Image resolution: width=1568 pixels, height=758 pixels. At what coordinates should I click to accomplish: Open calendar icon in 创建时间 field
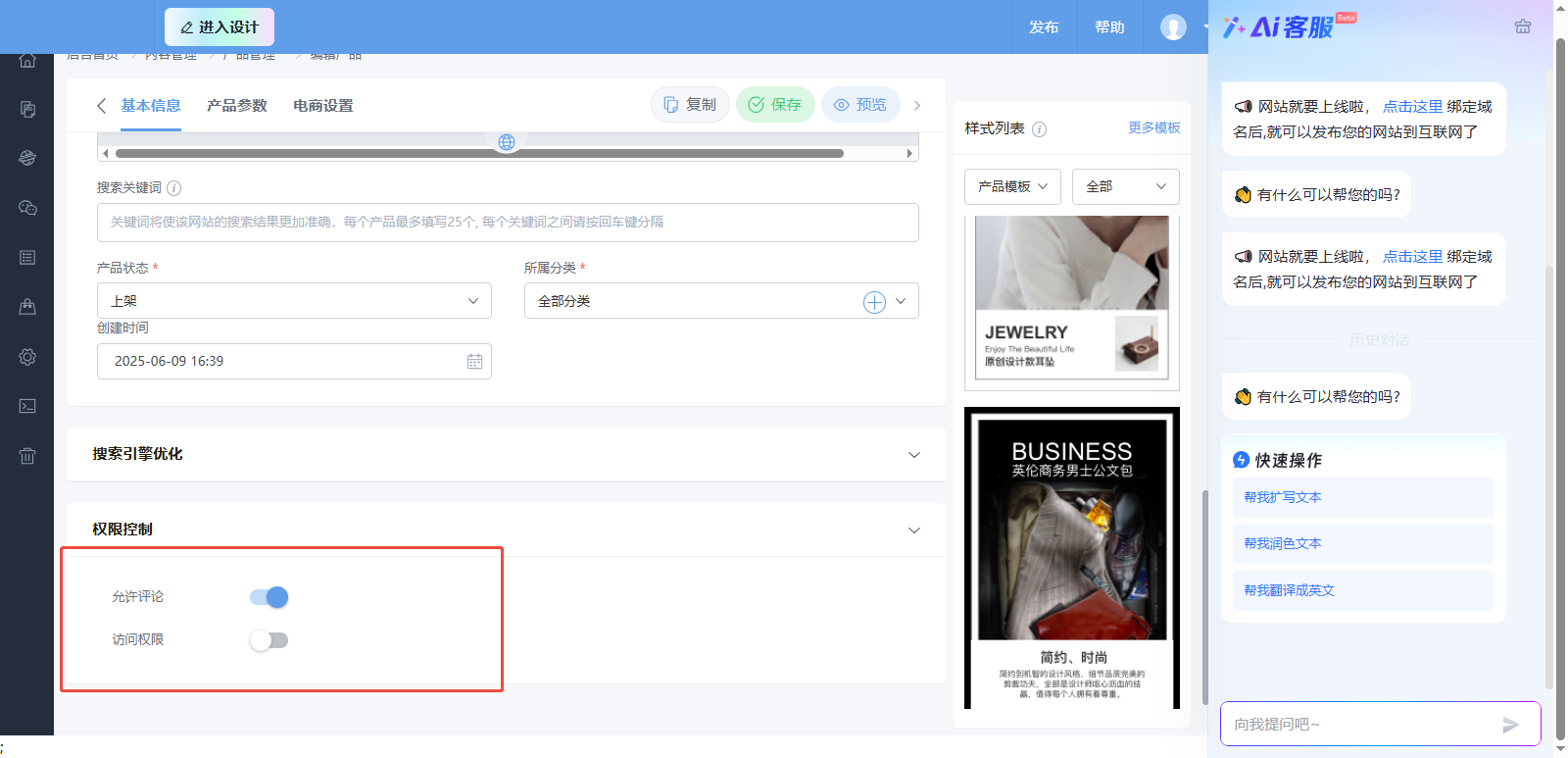[474, 361]
